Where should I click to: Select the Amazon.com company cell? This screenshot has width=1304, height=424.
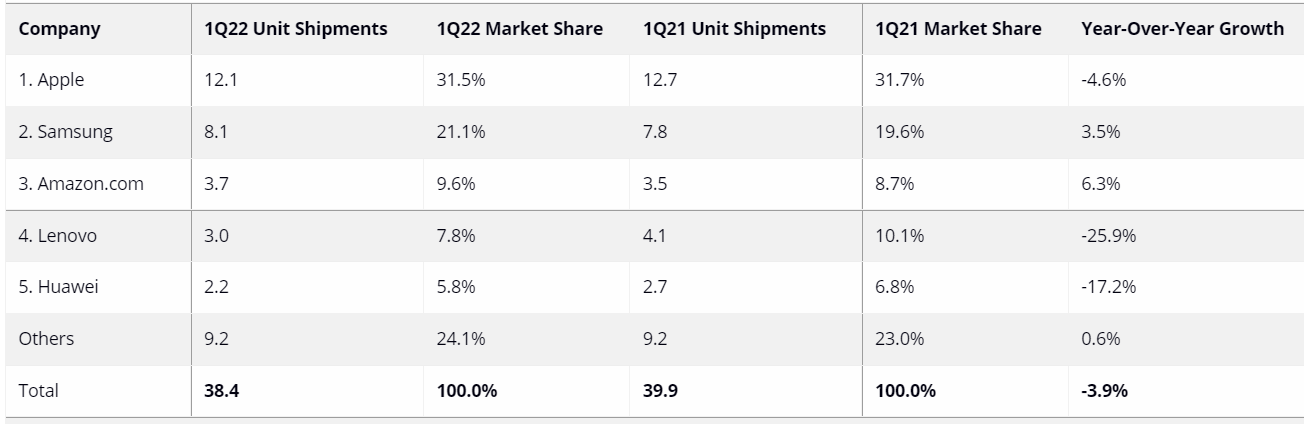(80, 184)
